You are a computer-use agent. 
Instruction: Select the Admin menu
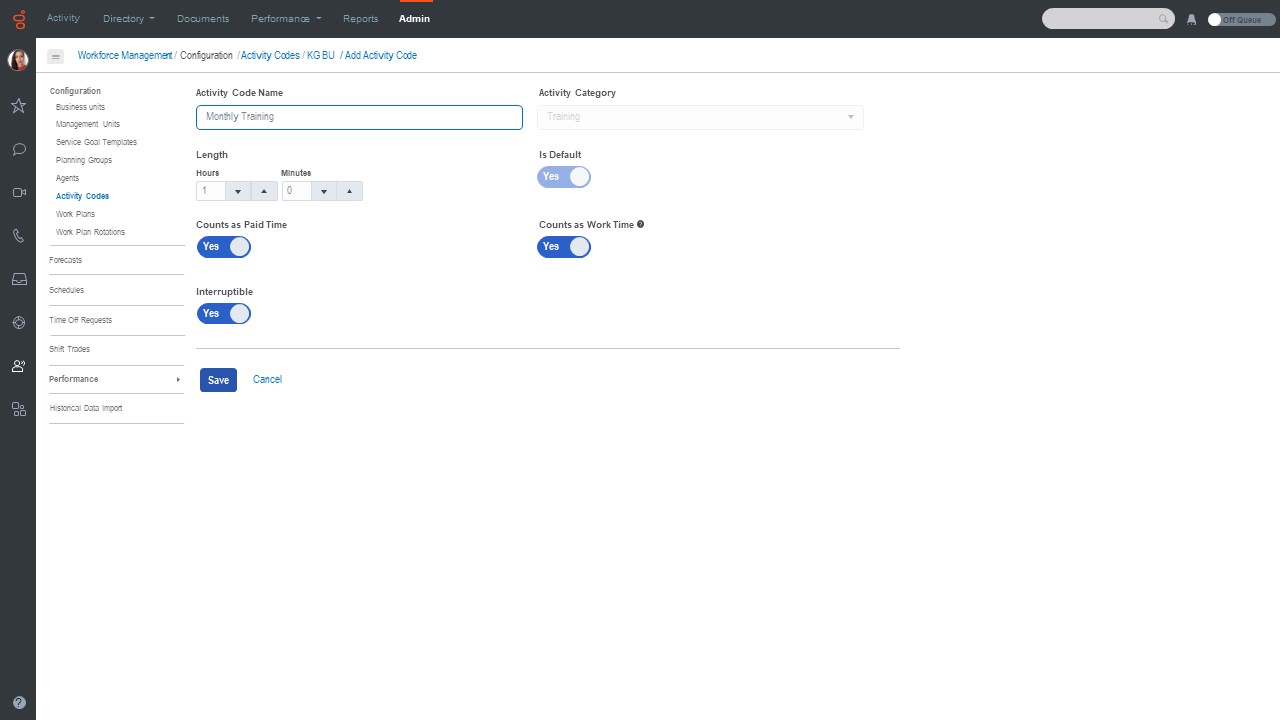tap(414, 19)
